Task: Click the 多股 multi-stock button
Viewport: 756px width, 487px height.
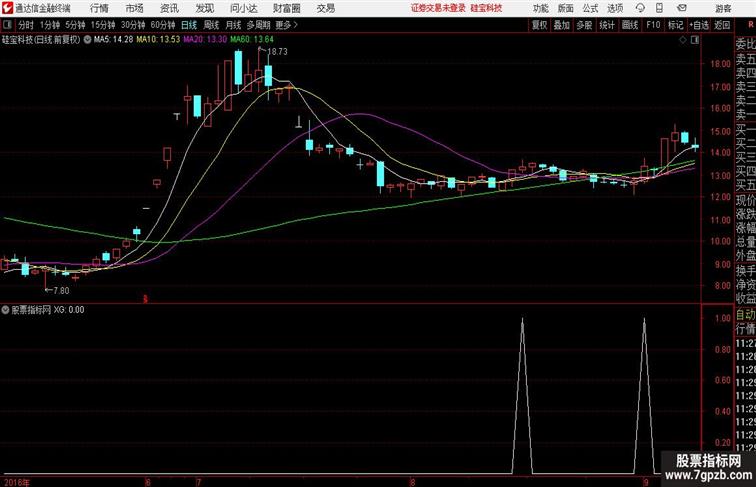Action: tap(584, 25)
